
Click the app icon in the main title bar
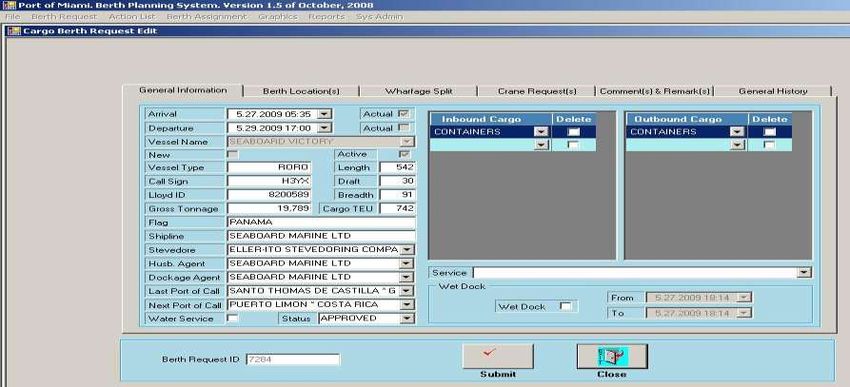pos(9,5)
